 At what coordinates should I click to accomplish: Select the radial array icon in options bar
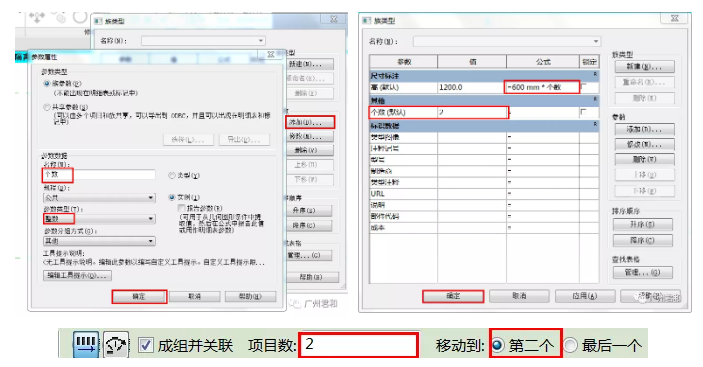coord(116,344)
